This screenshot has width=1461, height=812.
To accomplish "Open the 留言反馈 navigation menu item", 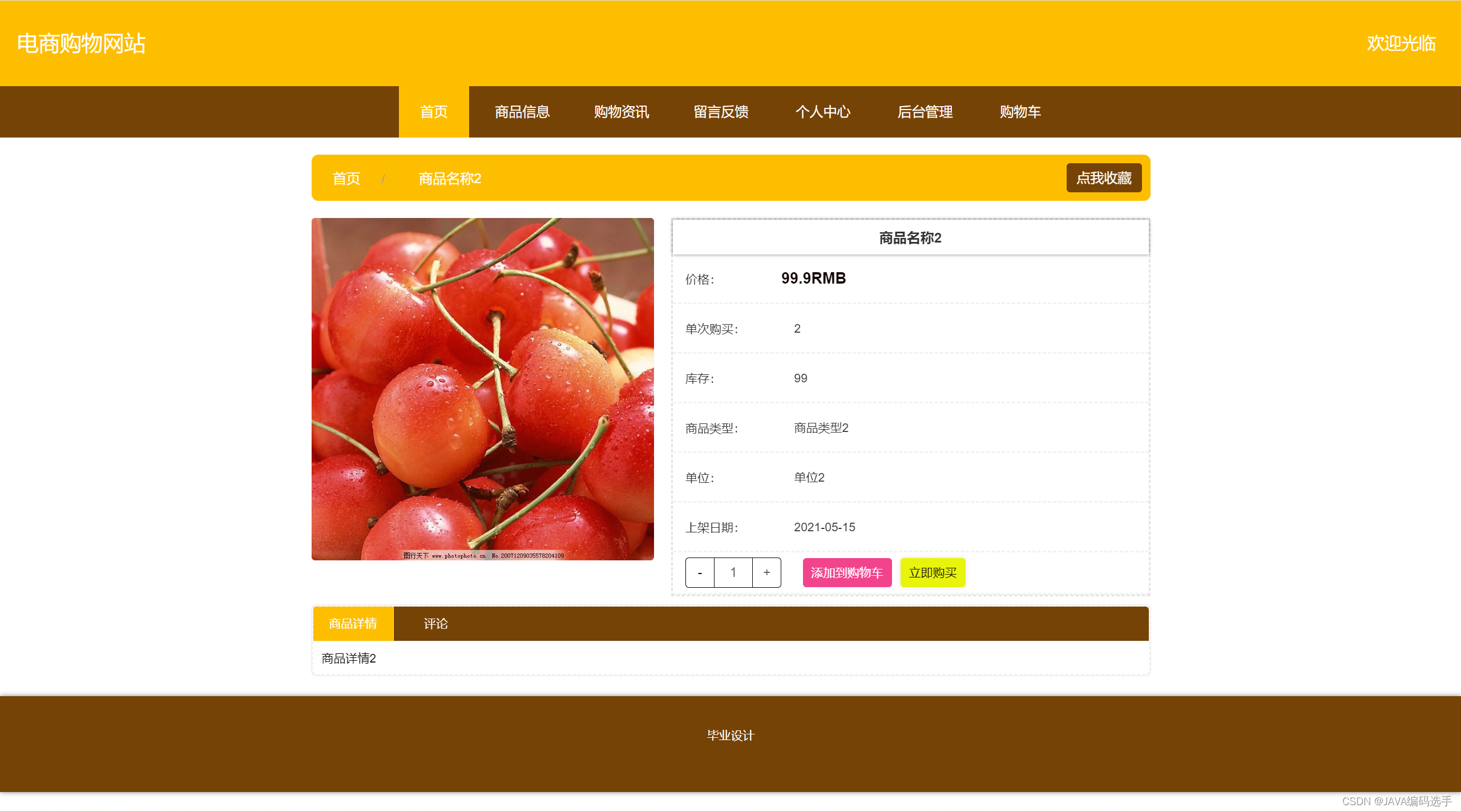I will tap(721, 112).
